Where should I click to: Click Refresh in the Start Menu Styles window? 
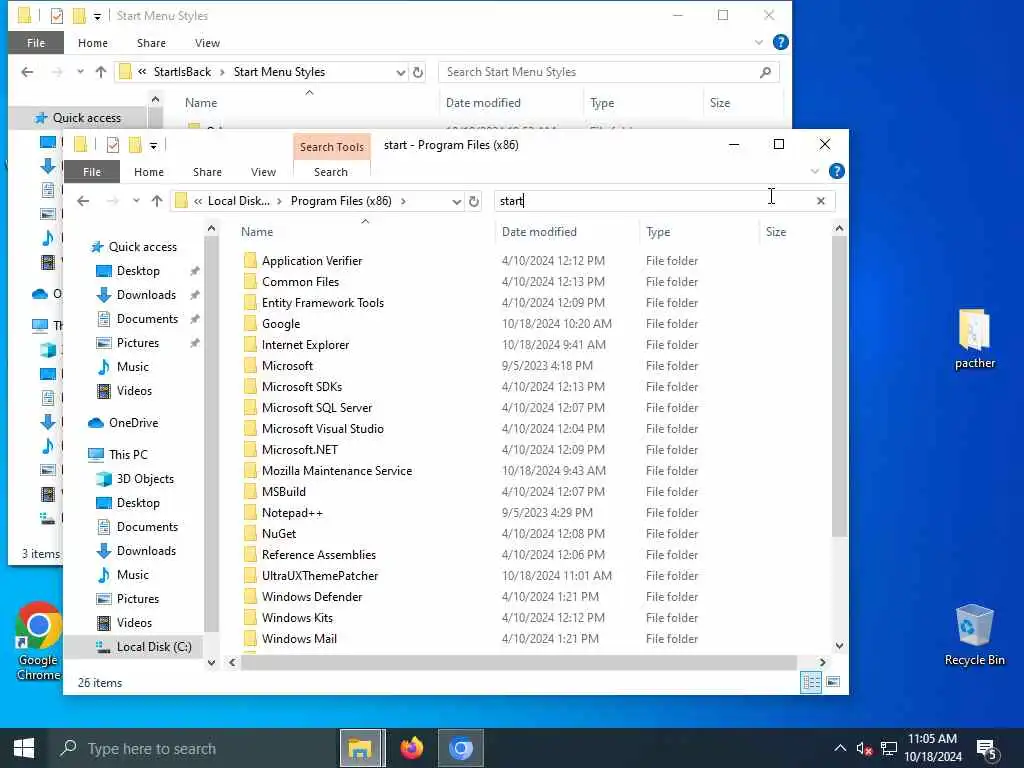(418, 72)
